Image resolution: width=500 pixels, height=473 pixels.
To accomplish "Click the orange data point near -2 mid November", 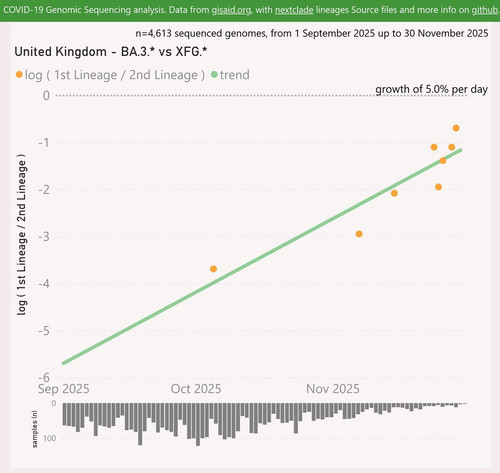I will pos(394,193).
